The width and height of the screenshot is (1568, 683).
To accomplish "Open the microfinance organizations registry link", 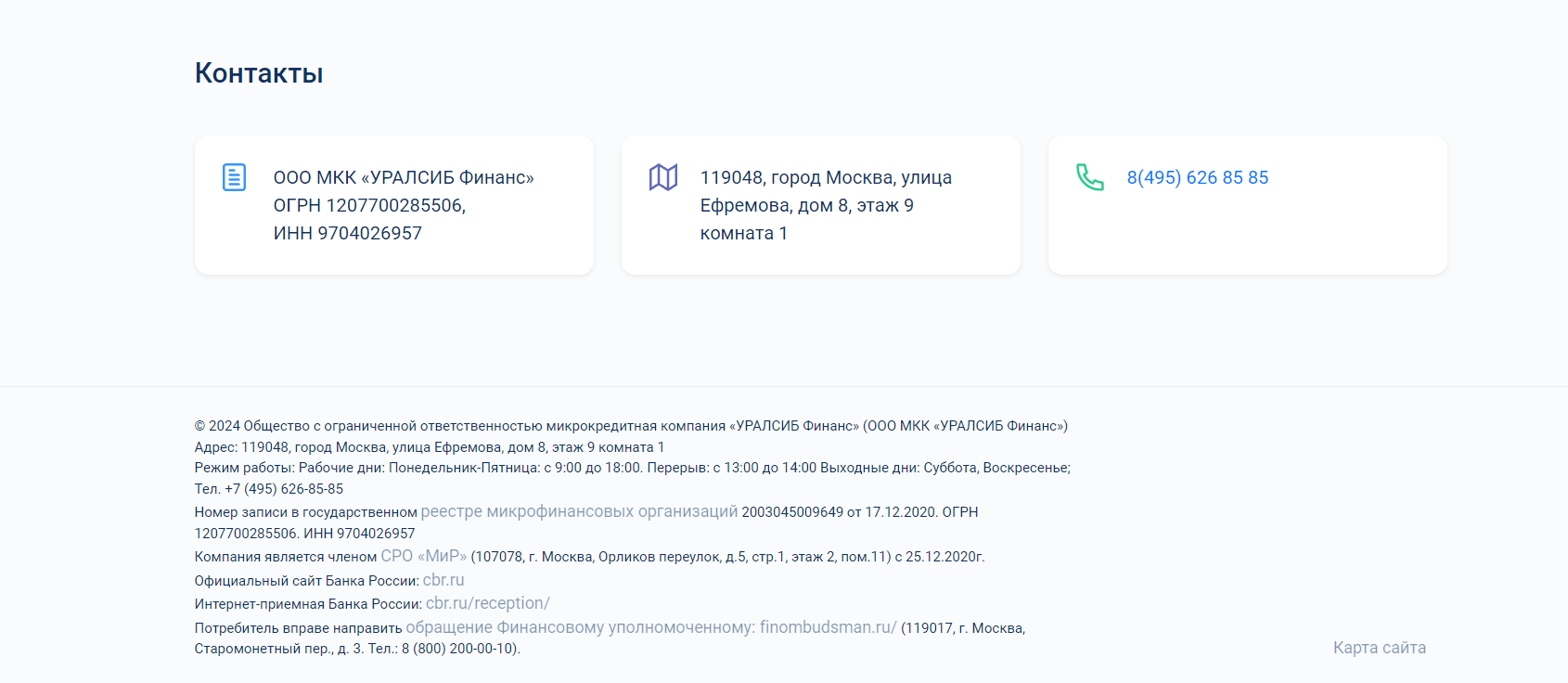I will (x=579, y=511).
